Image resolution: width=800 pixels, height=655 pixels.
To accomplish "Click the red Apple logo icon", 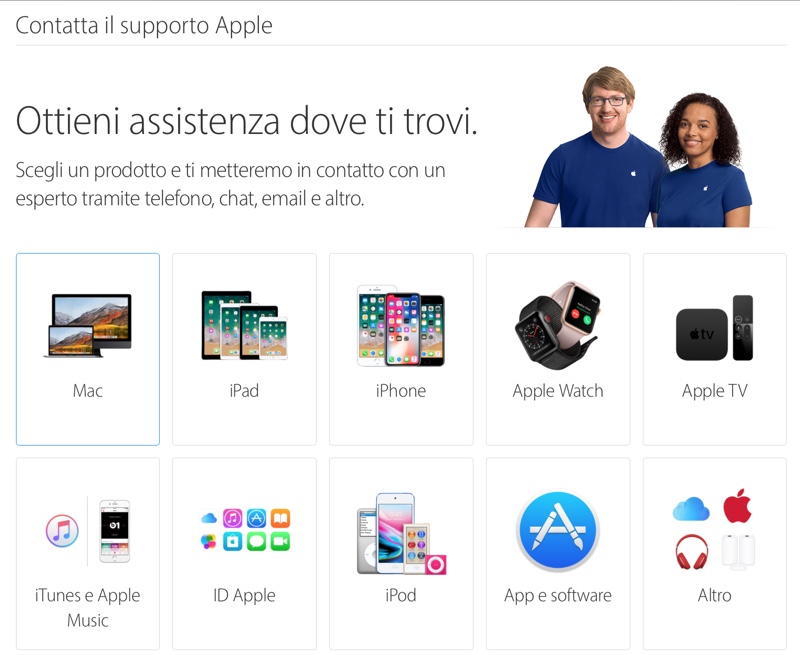I will [737, 506].
